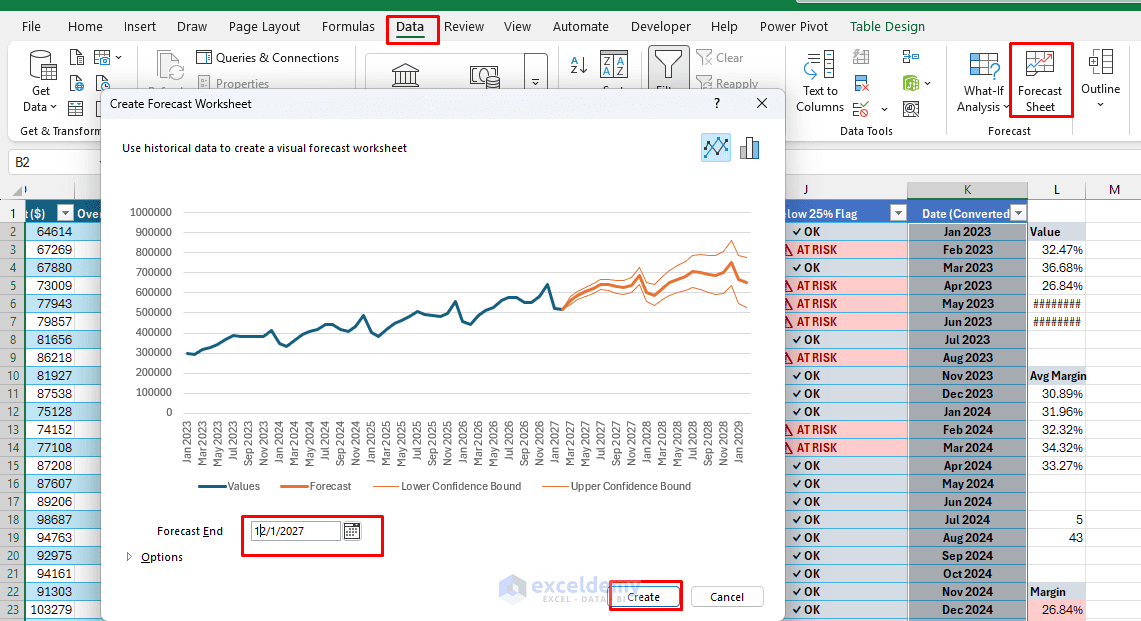Open Queries & Connections pane
Image resolution: width=1141 pixels, height=621 pixels.
pyautogui.click(x=268, y=58)
